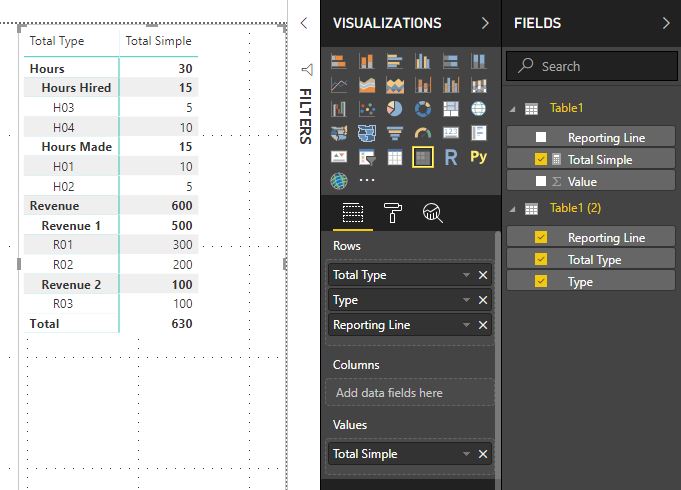Open Total Simple dropdown in Values
The image size is (681, 490).
click(x=466, y=454)
